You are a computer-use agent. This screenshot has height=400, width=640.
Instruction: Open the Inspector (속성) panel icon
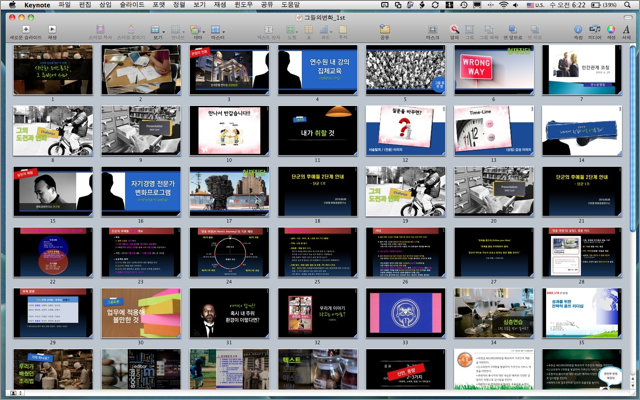click(578, 29)
